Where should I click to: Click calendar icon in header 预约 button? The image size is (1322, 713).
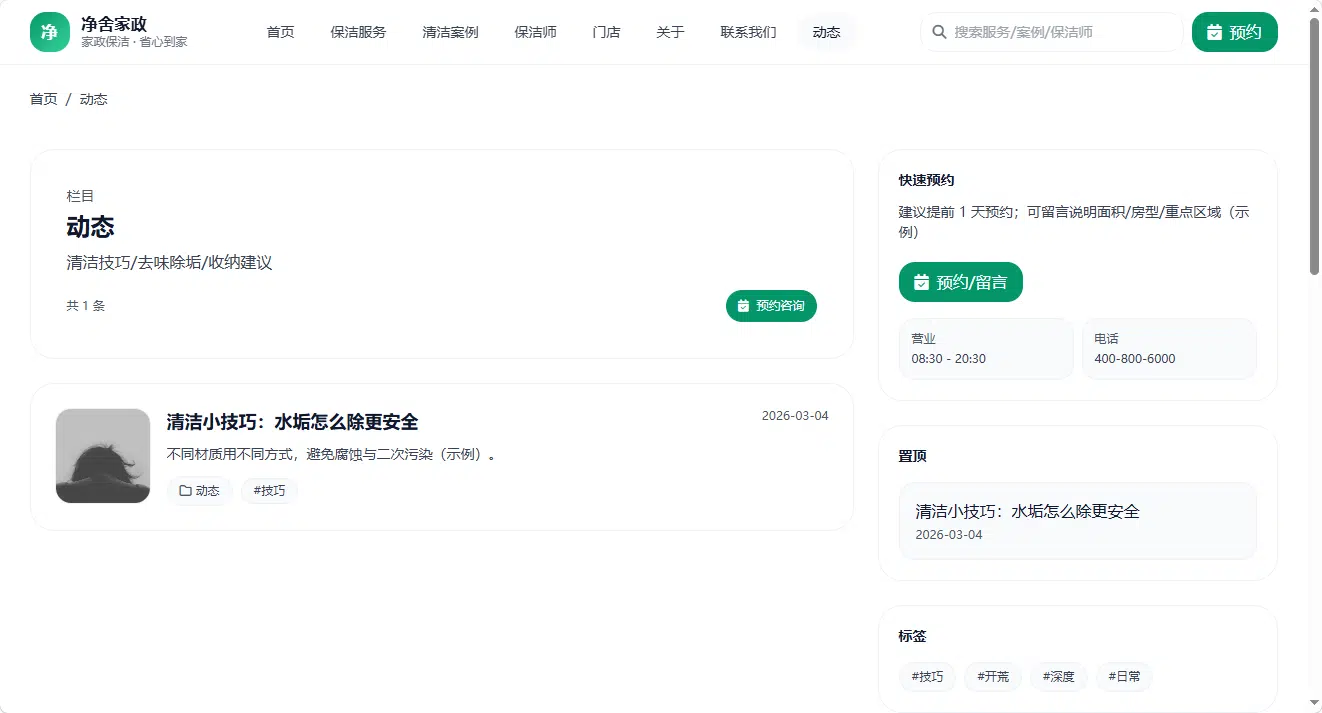pyautogui.click(x=1214, y=32)
